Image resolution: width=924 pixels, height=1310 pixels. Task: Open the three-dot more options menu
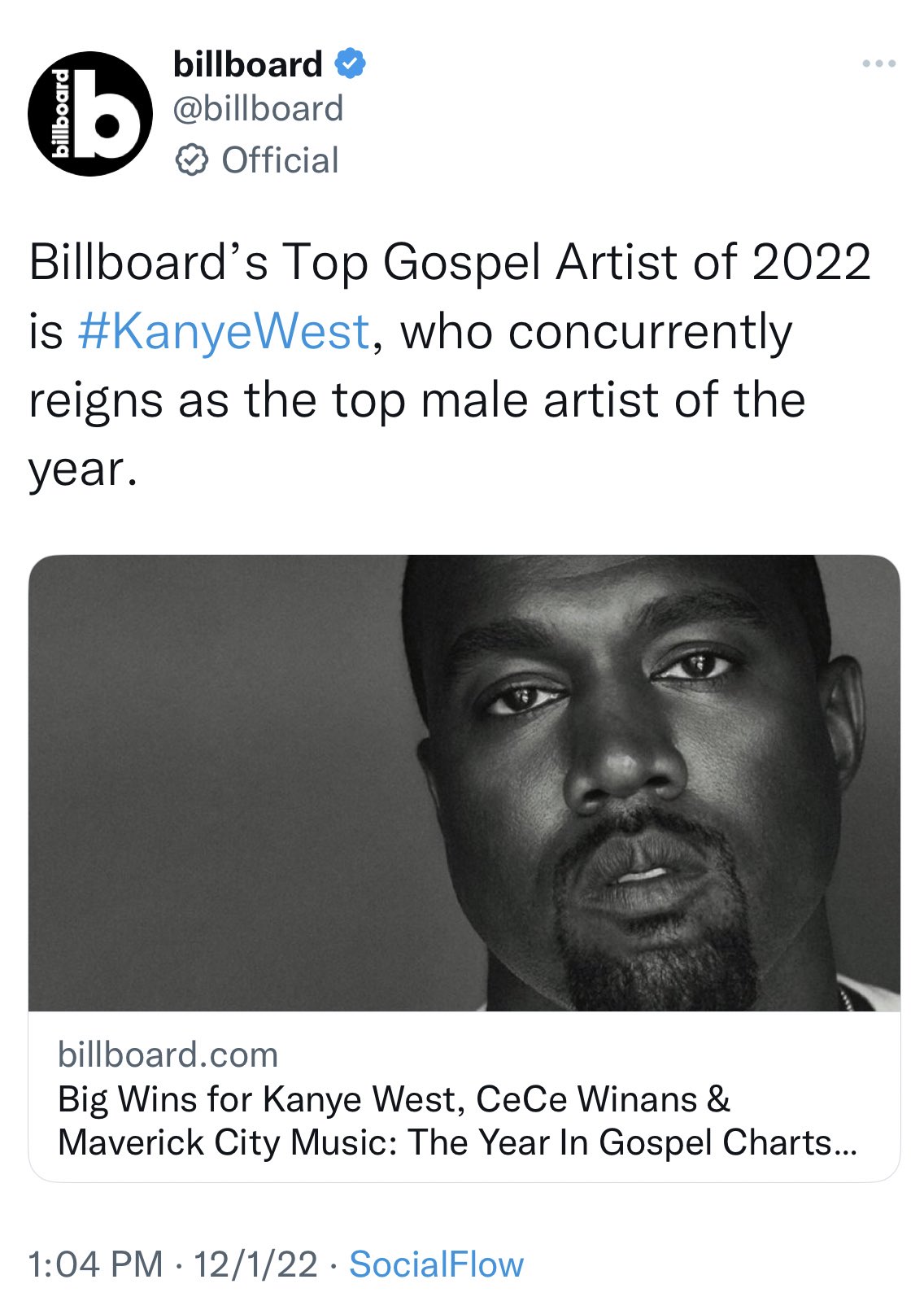point(879,63)
